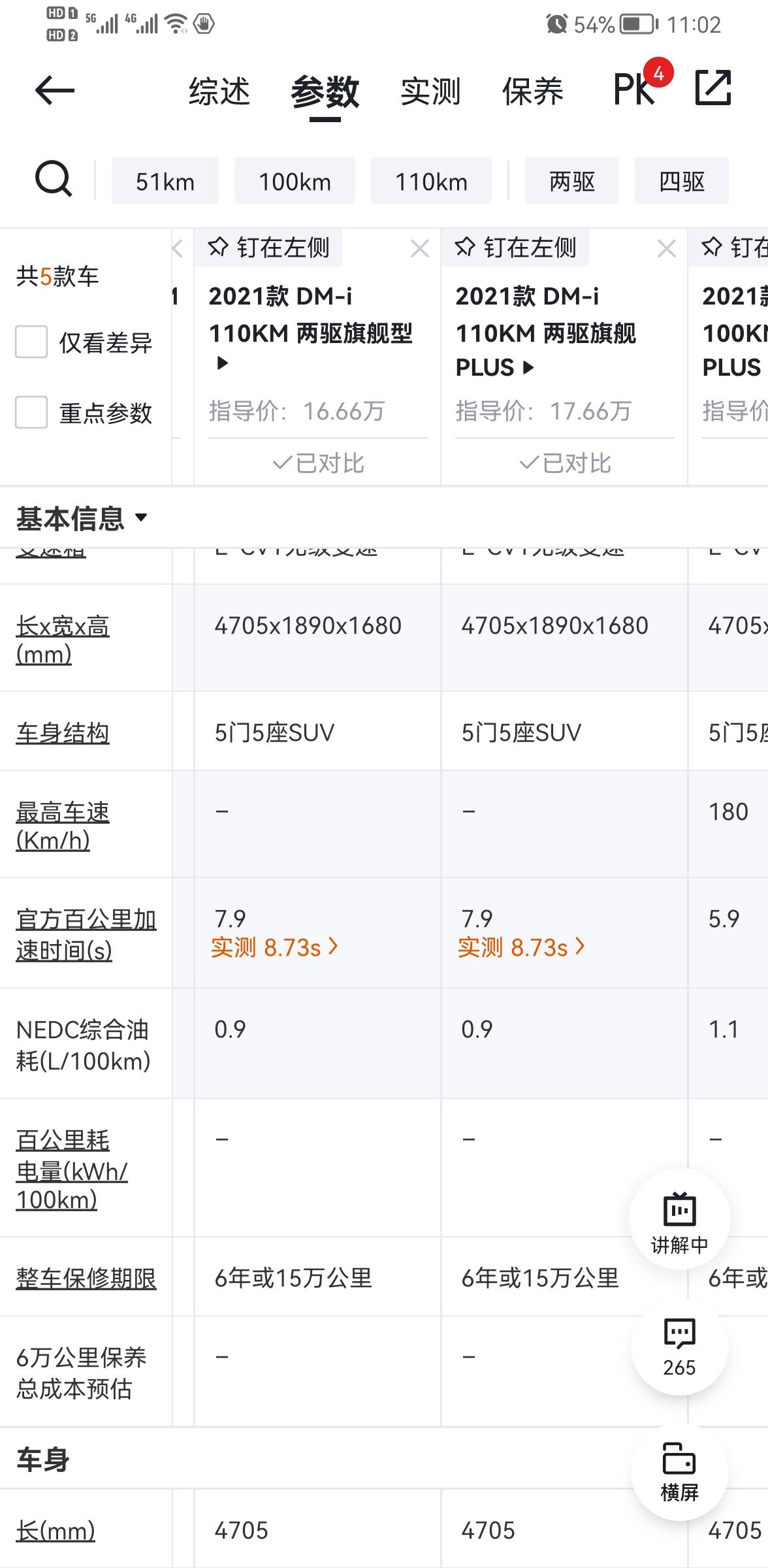Open the 265 comments bubble
The width and height of the screenshot is (768, 1568).
[680, 1347]
